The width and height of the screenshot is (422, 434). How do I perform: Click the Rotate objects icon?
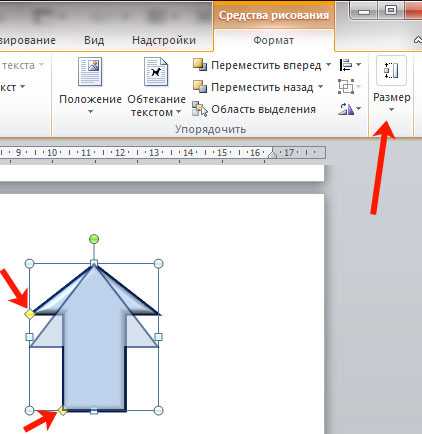(x=346, y=109)
